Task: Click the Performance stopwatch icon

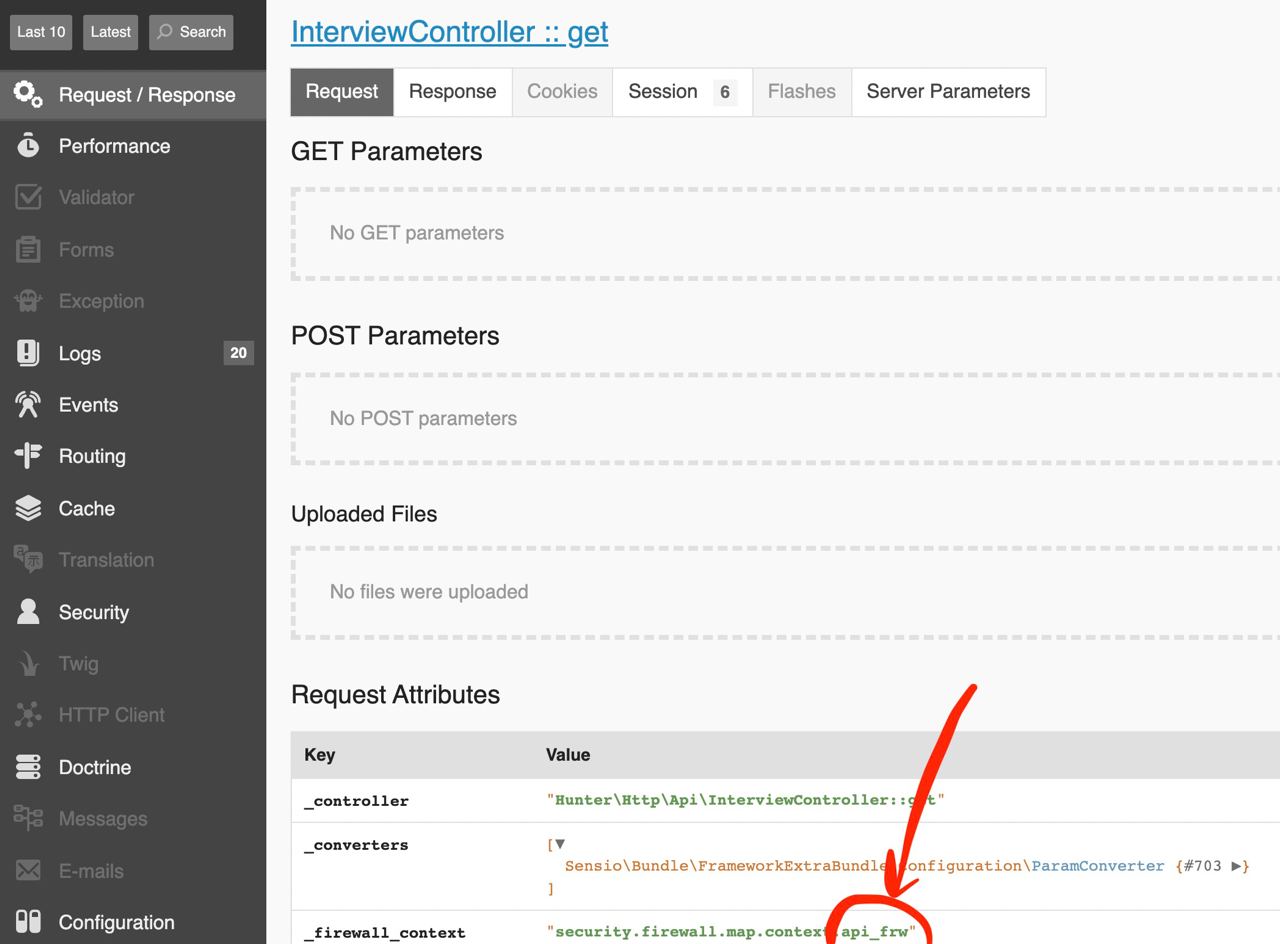Action: tap(28, 146)
